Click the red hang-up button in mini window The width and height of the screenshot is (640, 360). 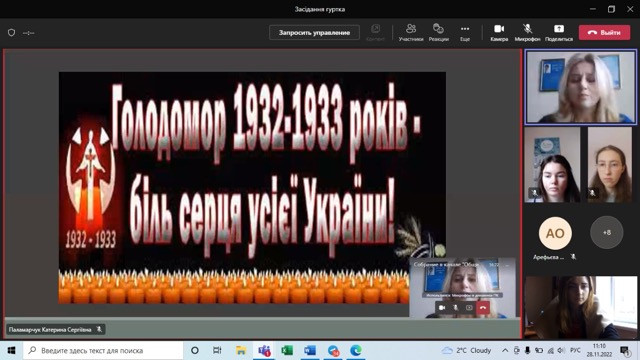click(x=483, y=307)
